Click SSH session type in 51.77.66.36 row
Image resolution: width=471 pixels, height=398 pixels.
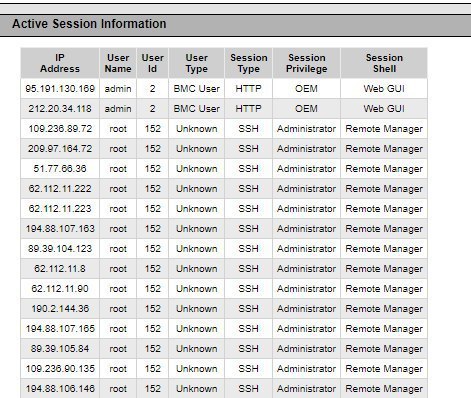tap(249, 169)
